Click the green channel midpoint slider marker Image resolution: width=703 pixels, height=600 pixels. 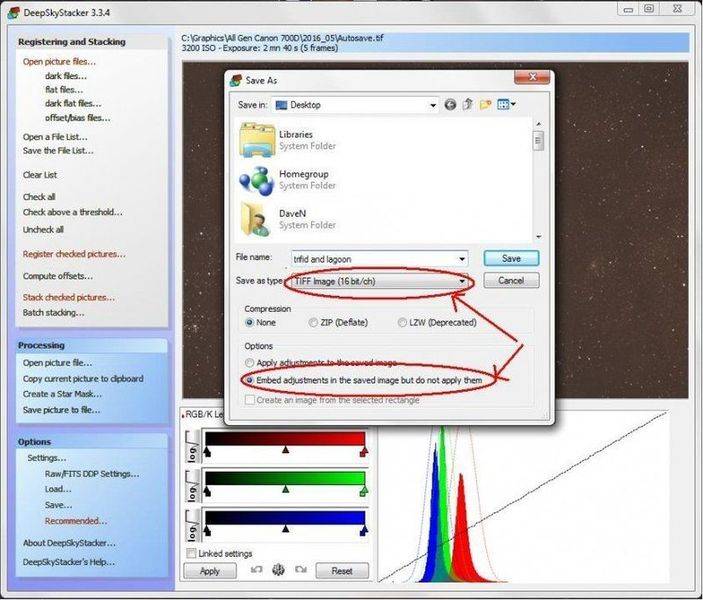(x=286, y=490)
